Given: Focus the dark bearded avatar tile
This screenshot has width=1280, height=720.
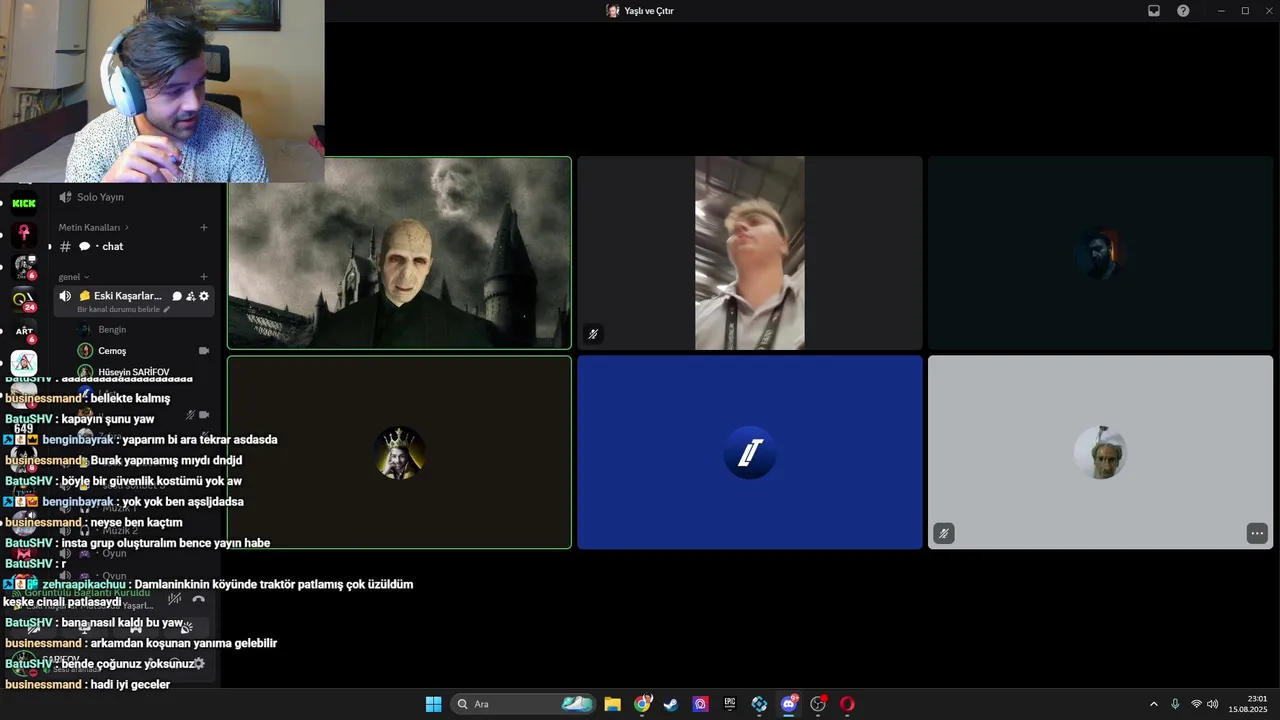Looking at the screenshot, I should [1100, 253].
